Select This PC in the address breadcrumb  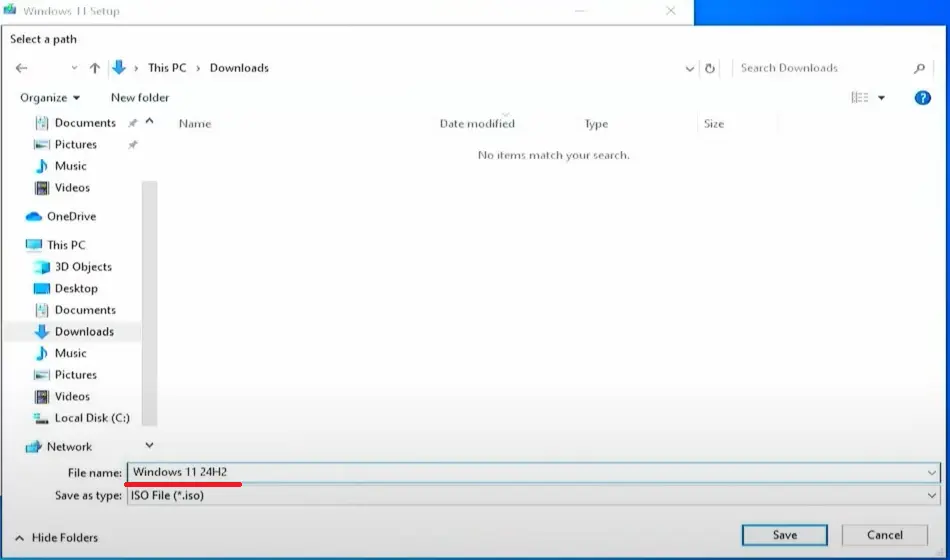tap(167, 68)
